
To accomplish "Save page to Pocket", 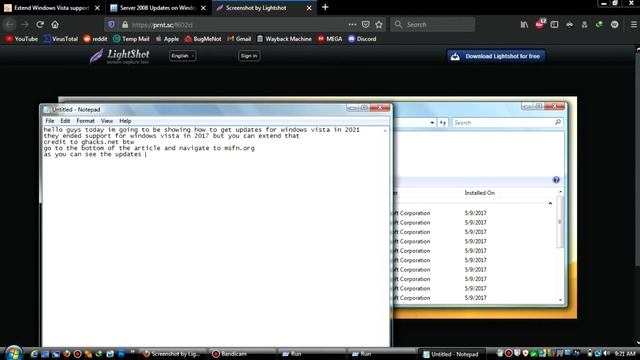I will pos(366,24).
